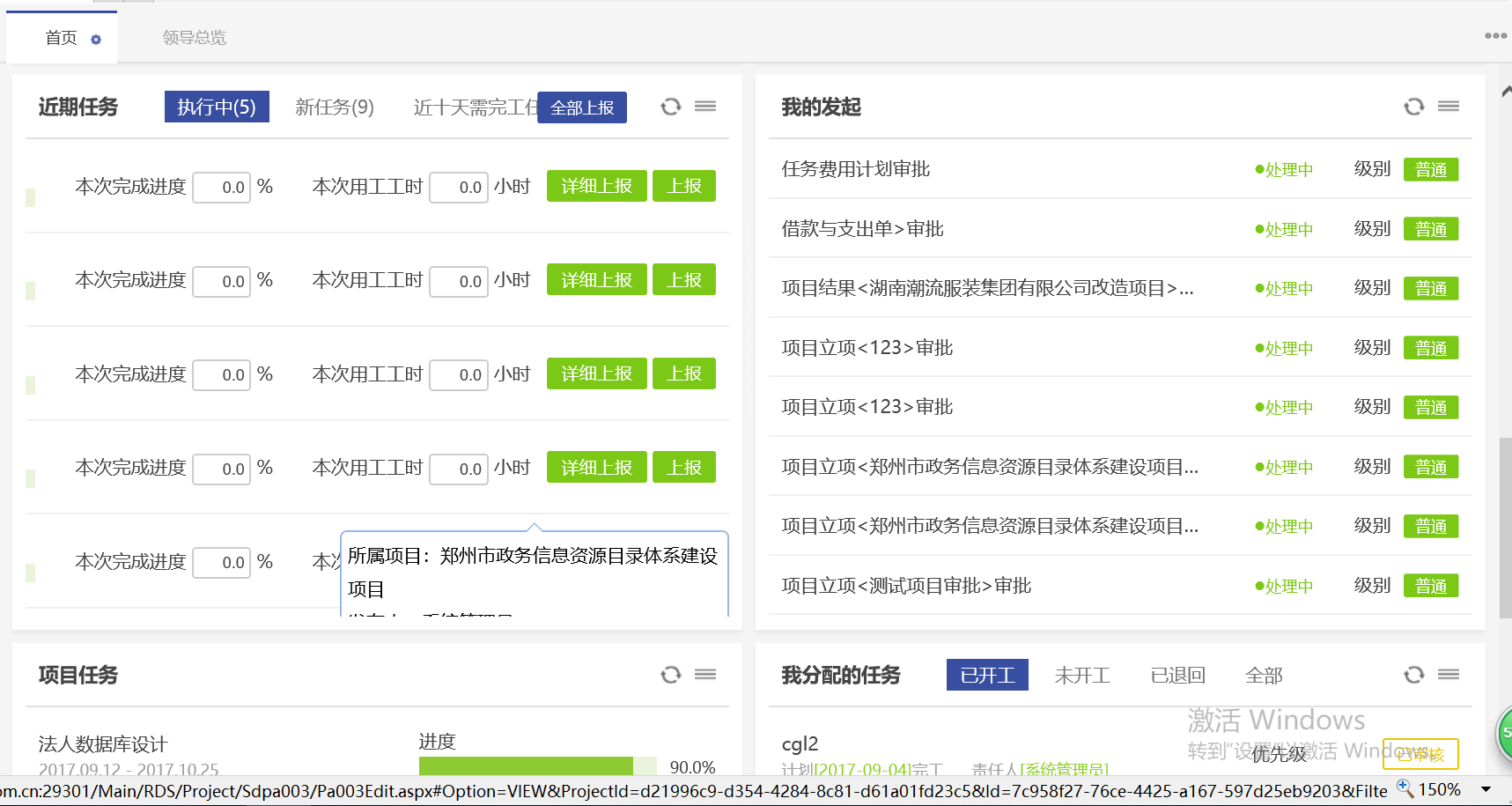Select the 执行中(5) filter
Image resolution: width=1512 pixels, height=806 pixels.
(217, 107)
